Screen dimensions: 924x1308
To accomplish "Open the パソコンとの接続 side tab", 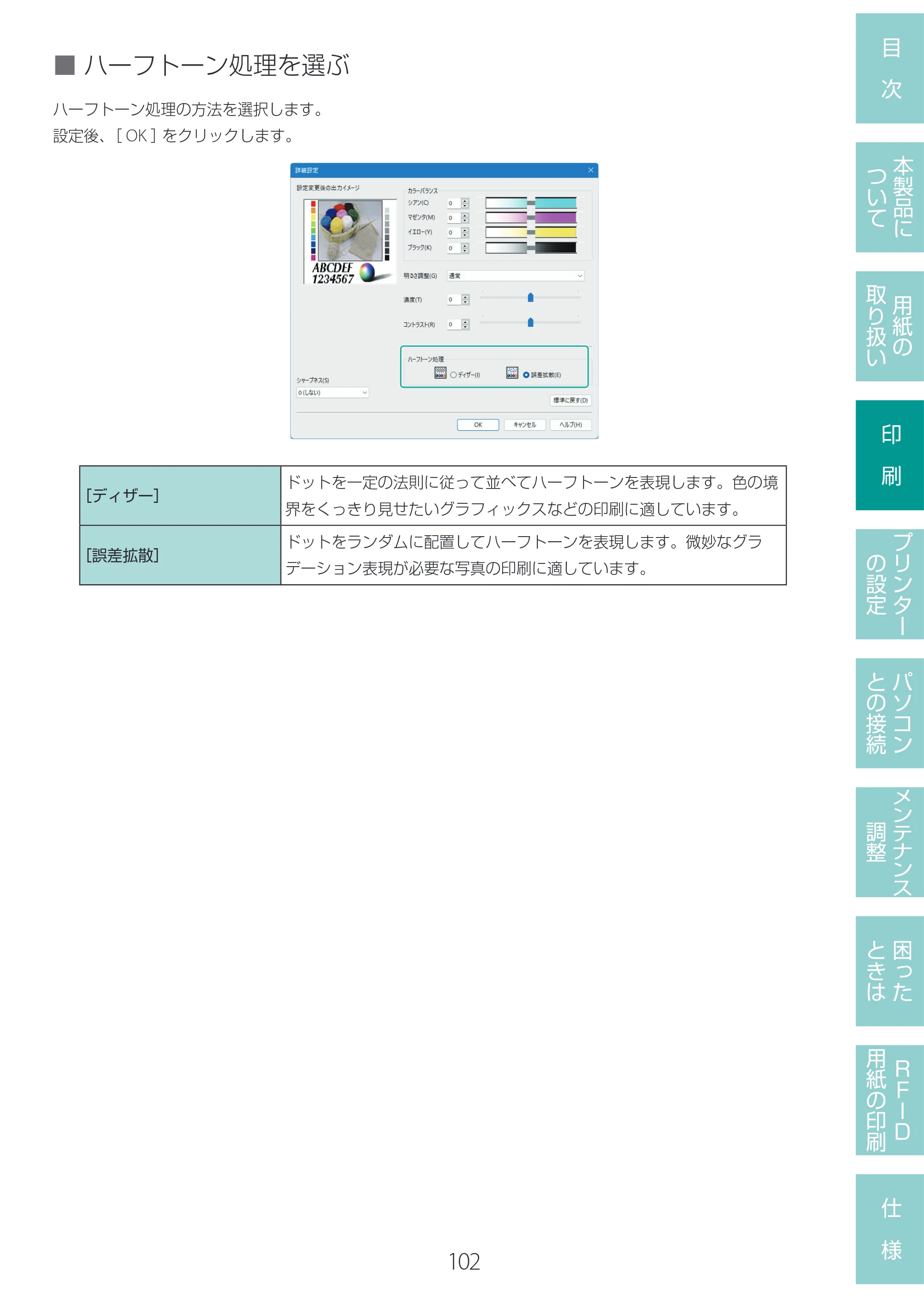I will point(890,713).
